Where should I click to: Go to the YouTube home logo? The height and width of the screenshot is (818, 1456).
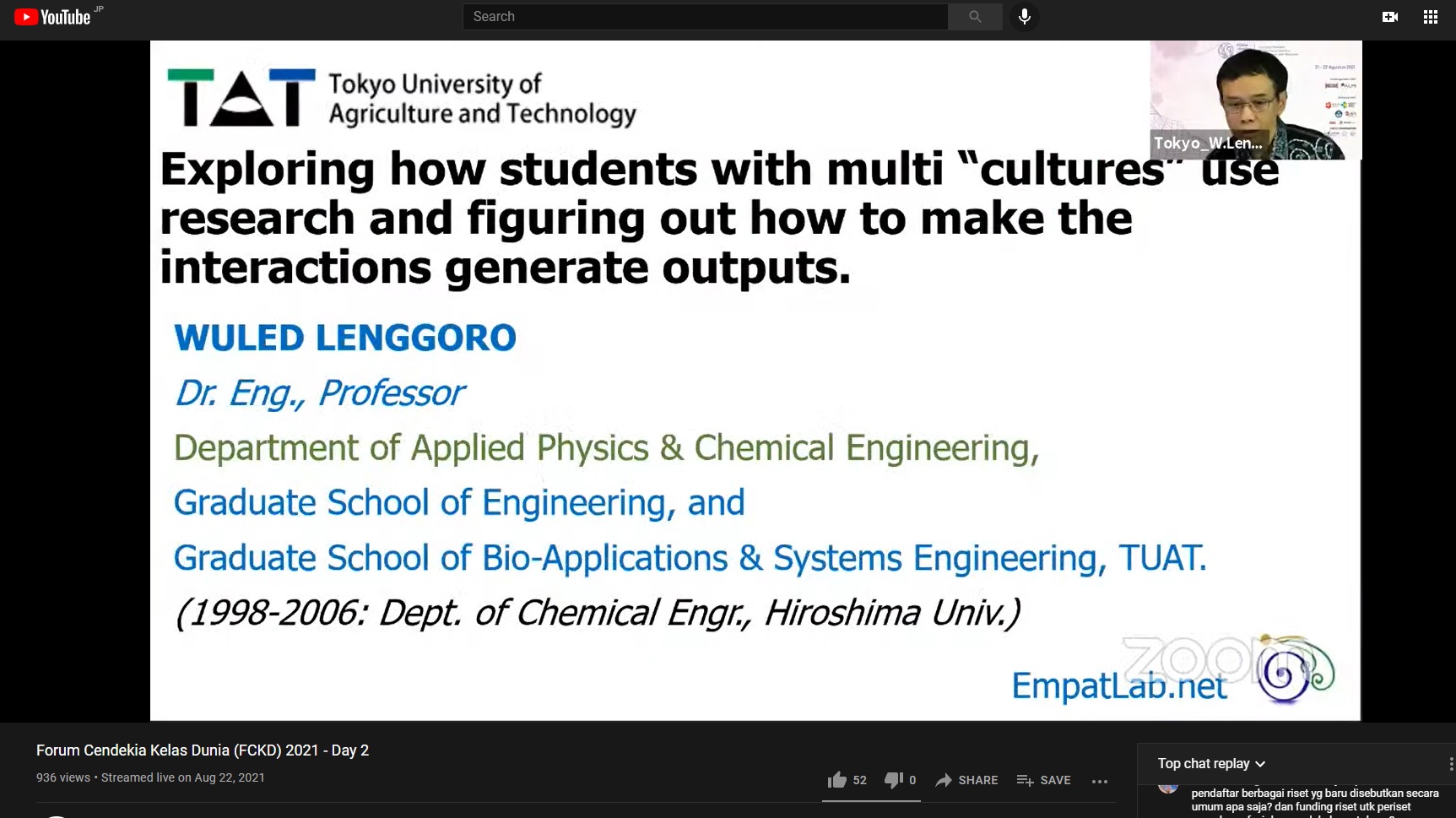[52, 17]
